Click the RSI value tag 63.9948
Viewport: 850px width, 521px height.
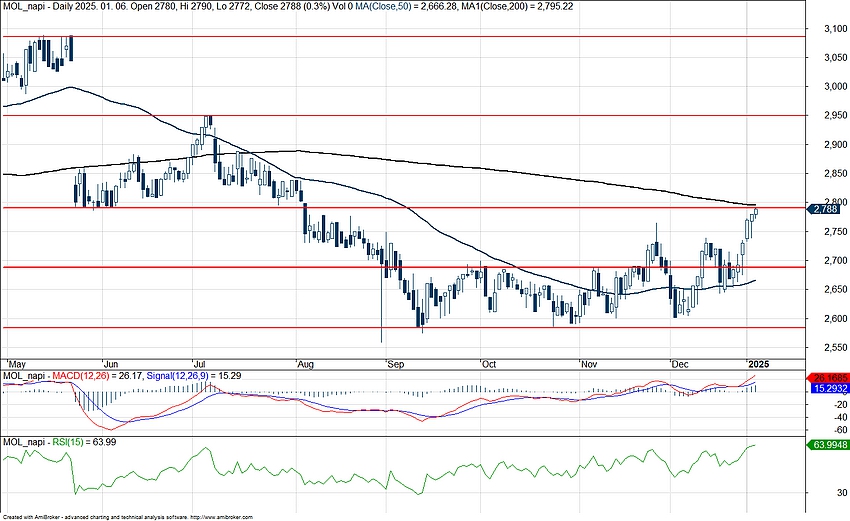tap(828, 445)
